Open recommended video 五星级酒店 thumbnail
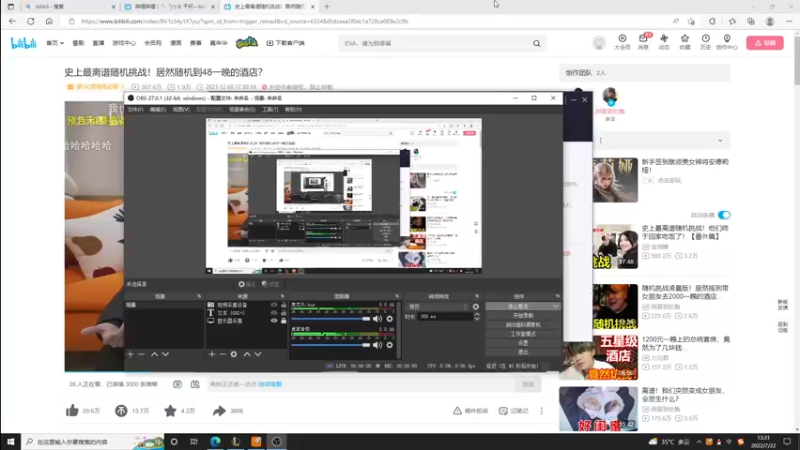 click(598, 357)
